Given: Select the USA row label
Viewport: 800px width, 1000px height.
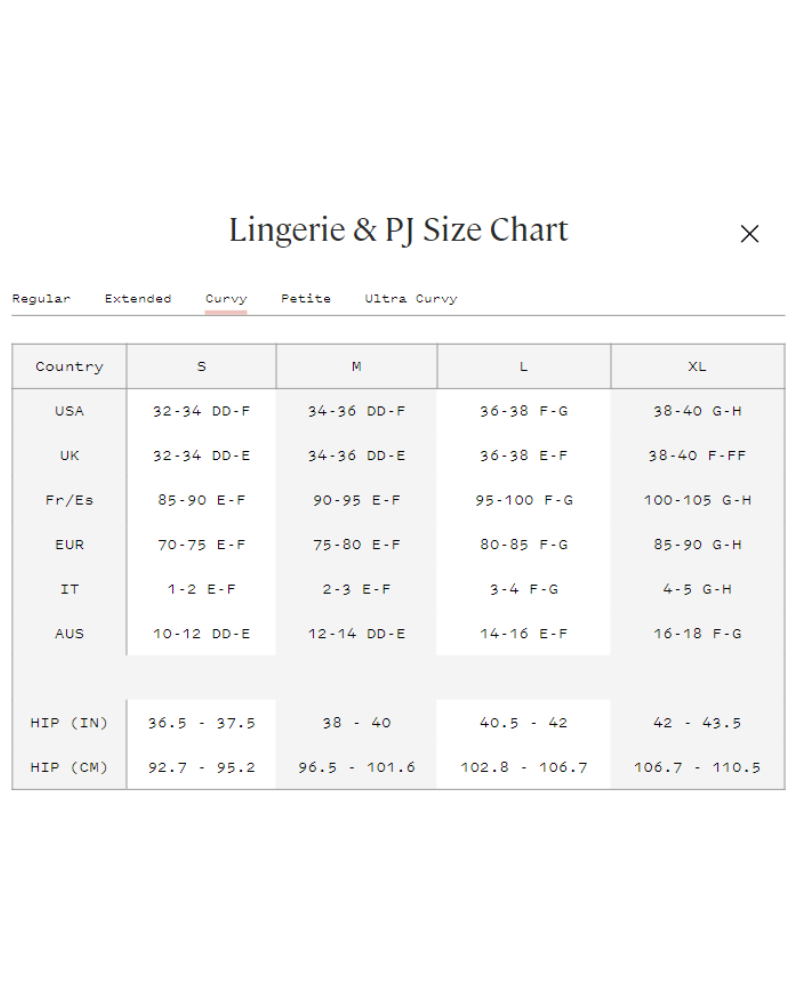Looking at the screenshot, I should tap(69, 411).
